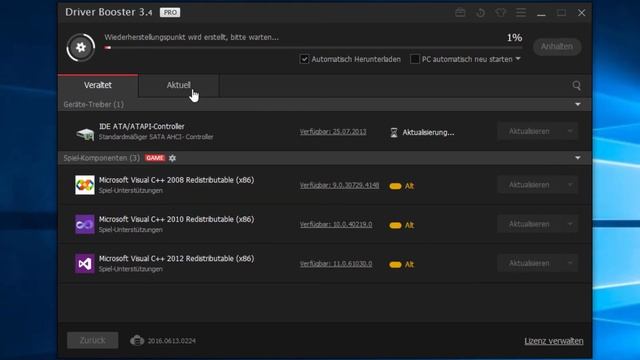Click the Standardmäßiger SATA AHCI-Controller subtitle
This screenshot has width=640, height=360.
(x=156, y=137)
